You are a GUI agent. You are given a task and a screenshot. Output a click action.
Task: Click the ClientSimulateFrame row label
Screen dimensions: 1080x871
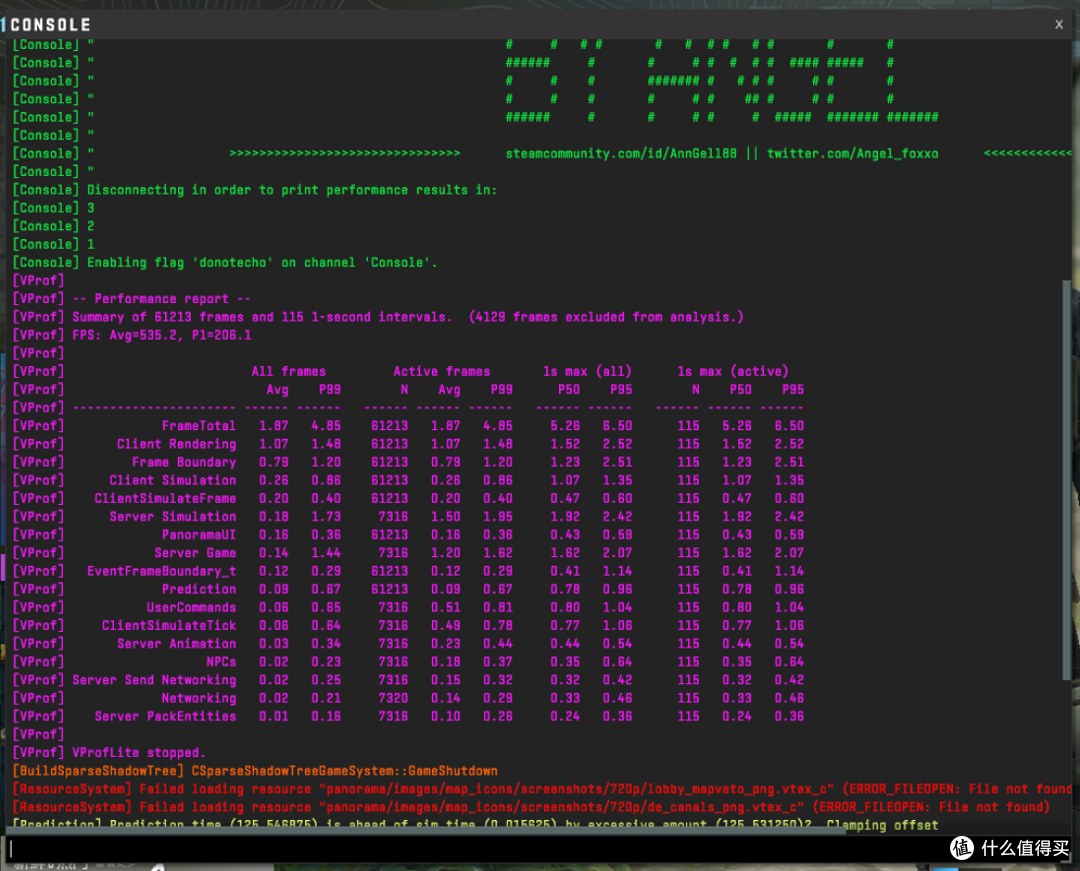[x=165, y=499]
